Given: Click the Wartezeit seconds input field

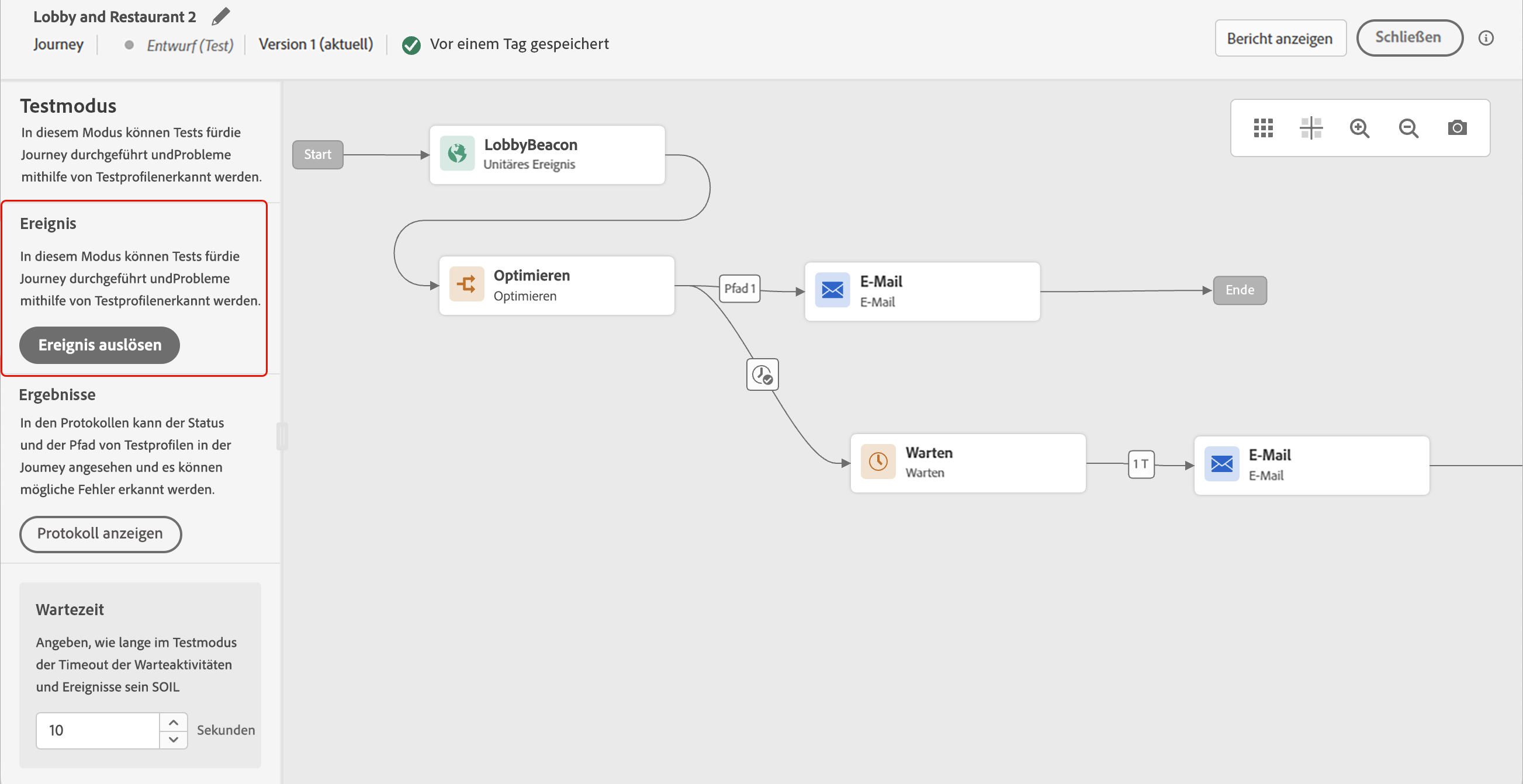Looking at the screenshot, I should point(98,731).
